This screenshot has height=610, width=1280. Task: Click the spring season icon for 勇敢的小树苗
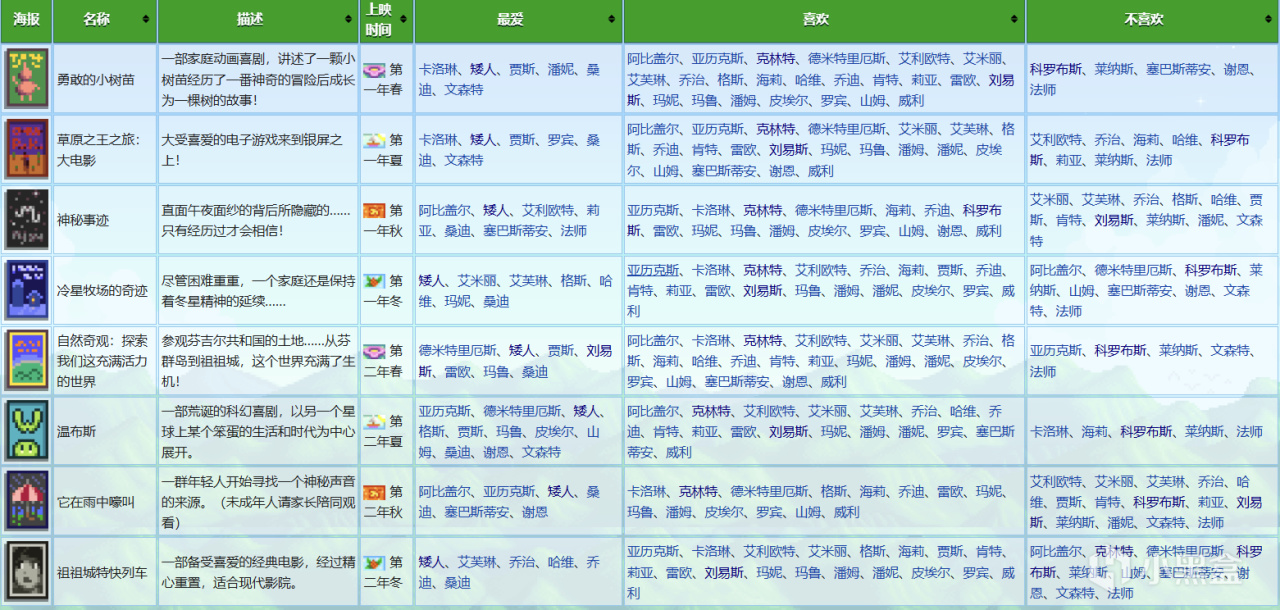click(x=374, y=70)
